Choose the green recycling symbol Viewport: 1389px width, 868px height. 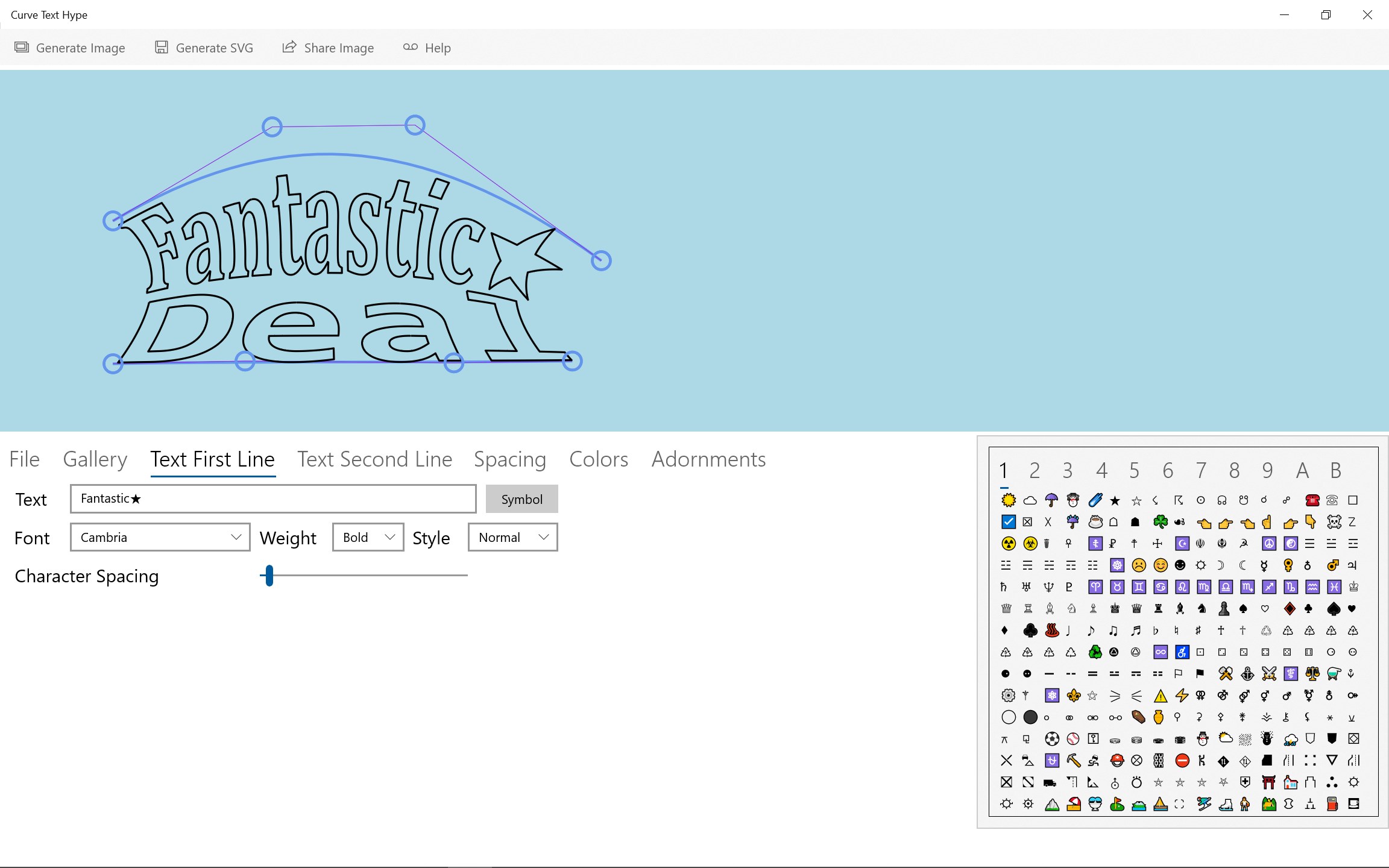[x=1095, y=652]
